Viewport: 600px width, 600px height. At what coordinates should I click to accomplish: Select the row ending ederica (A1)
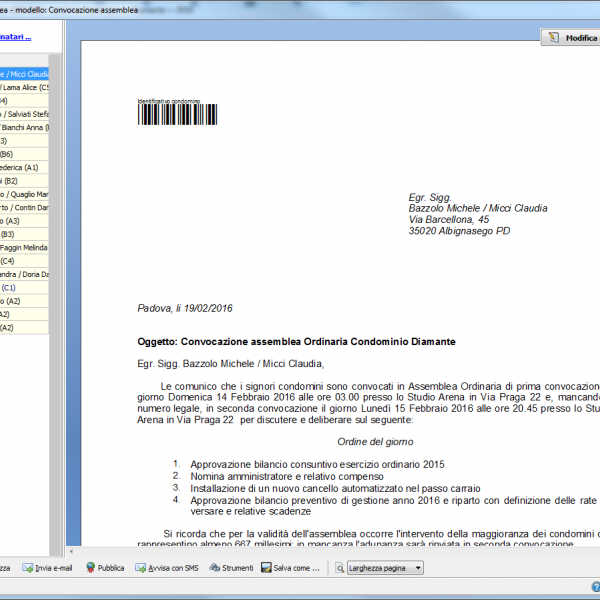click(x=24, y=168)
